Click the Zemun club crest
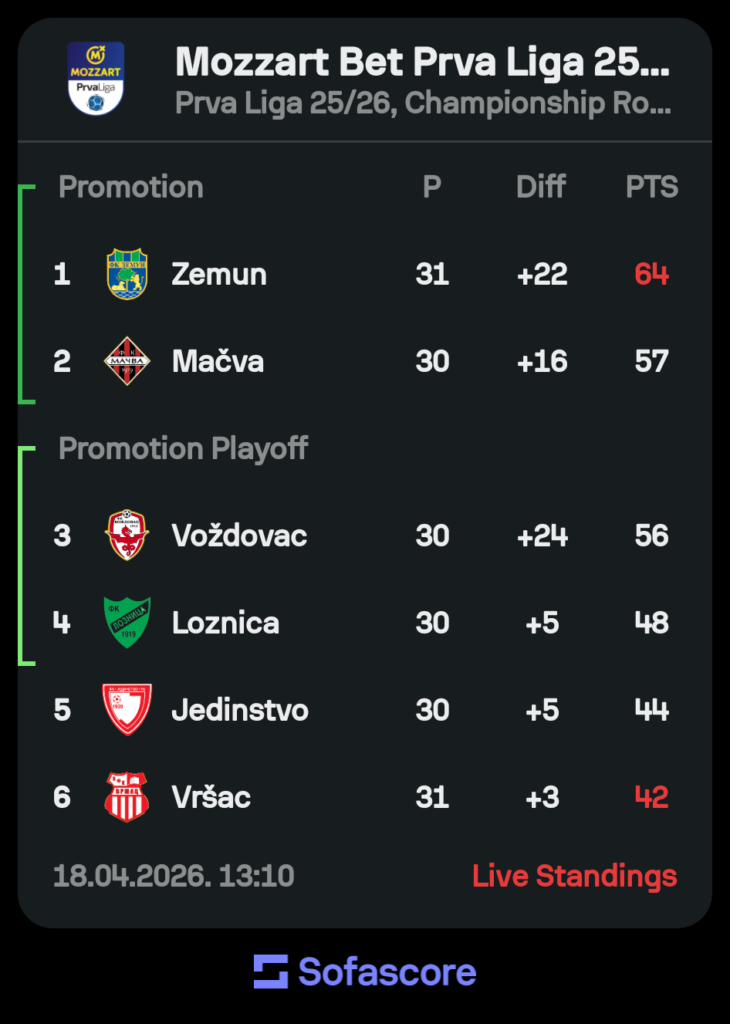The width and height of the screenshot is (730, 1024). 127,274
